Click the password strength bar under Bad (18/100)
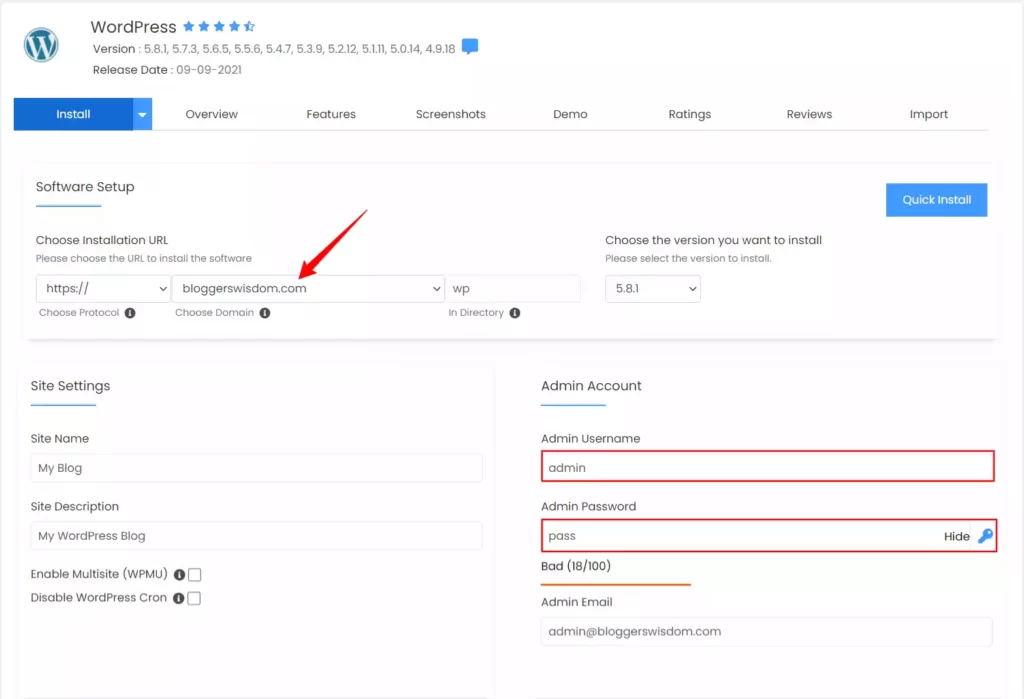Screen dimensions: 1024x699 (616, 584)
